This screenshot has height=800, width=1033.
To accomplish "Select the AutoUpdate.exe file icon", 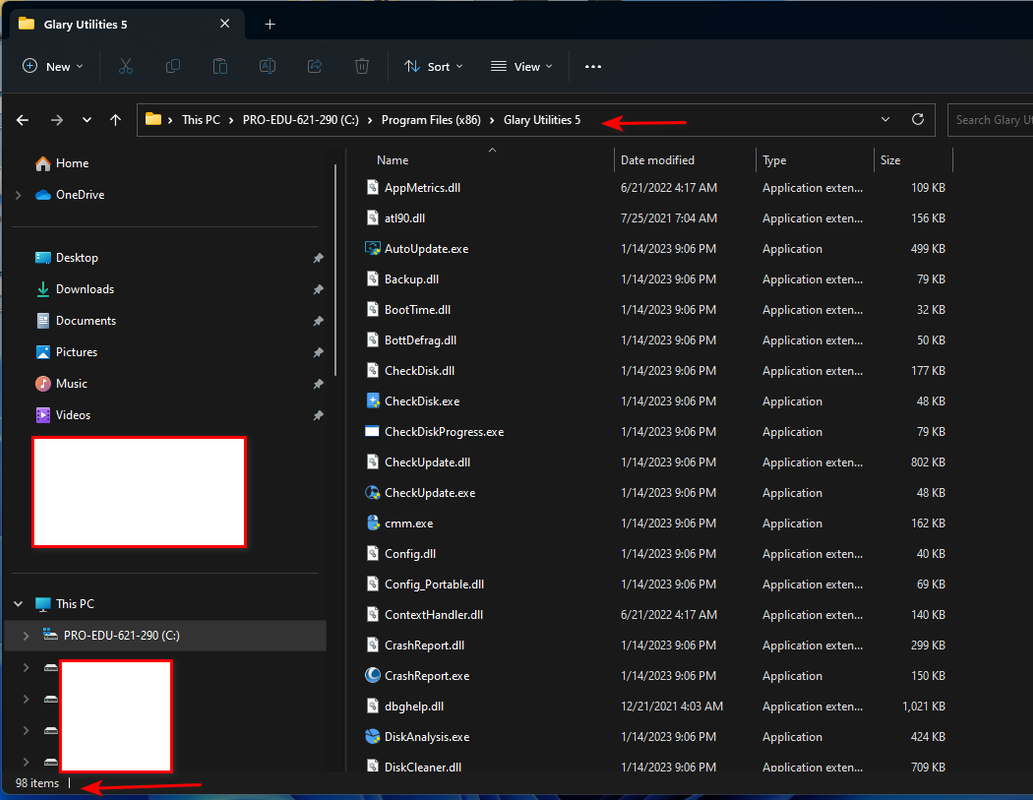I will (372, 248).
